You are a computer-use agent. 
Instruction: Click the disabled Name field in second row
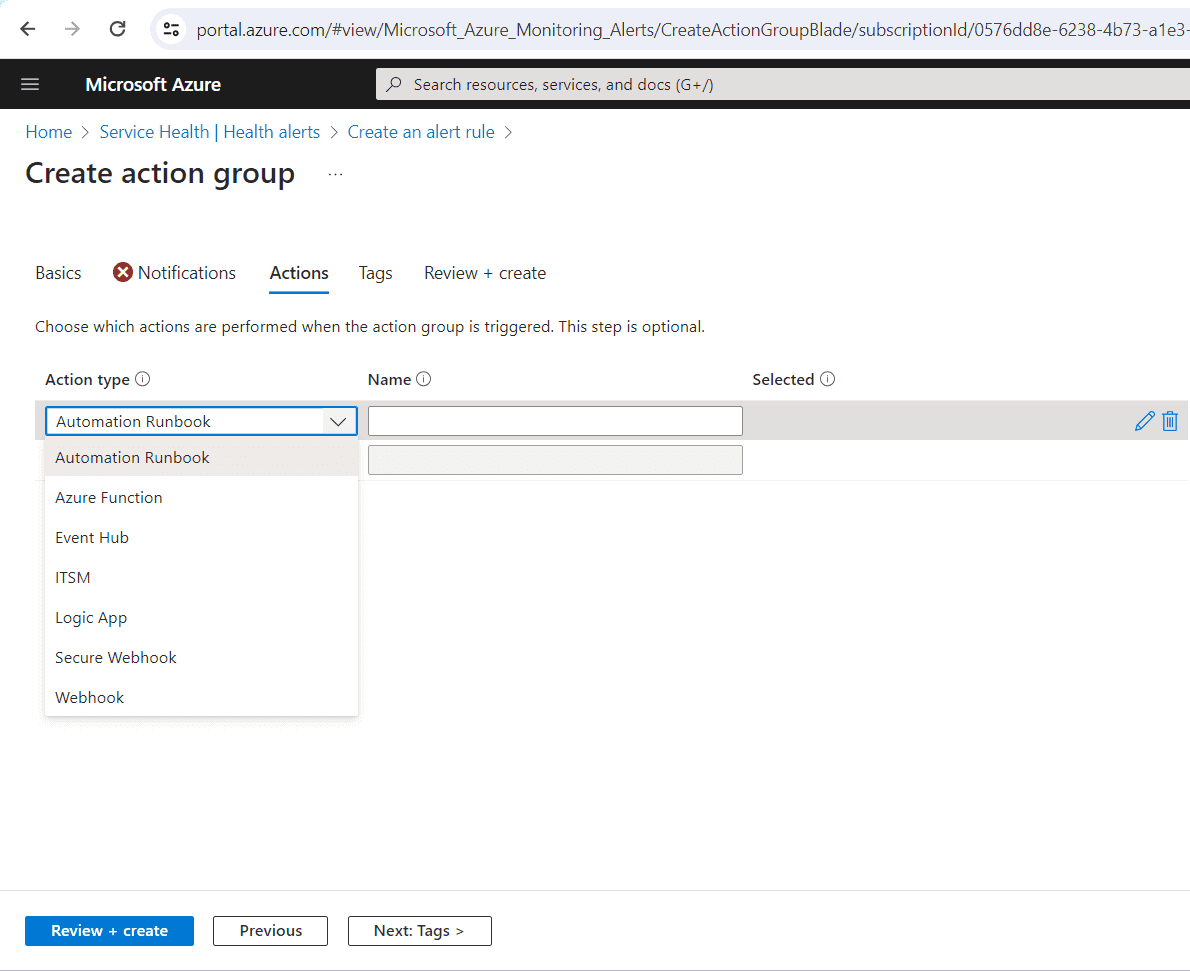[x=556, y=460]
